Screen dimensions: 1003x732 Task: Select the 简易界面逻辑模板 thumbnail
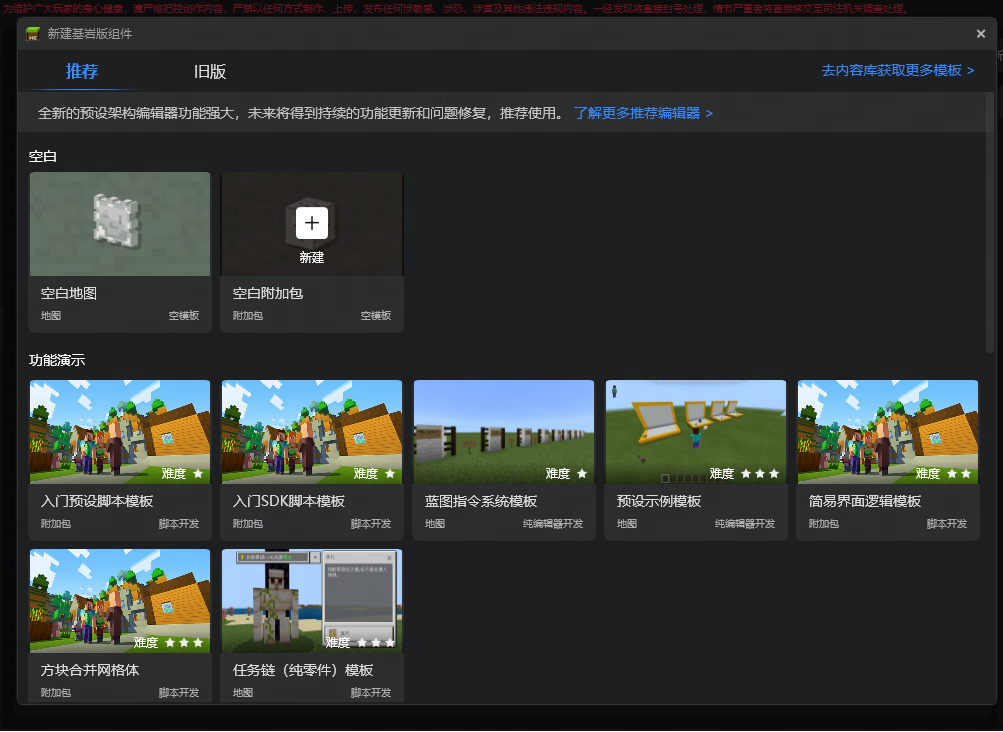(887, 432)
